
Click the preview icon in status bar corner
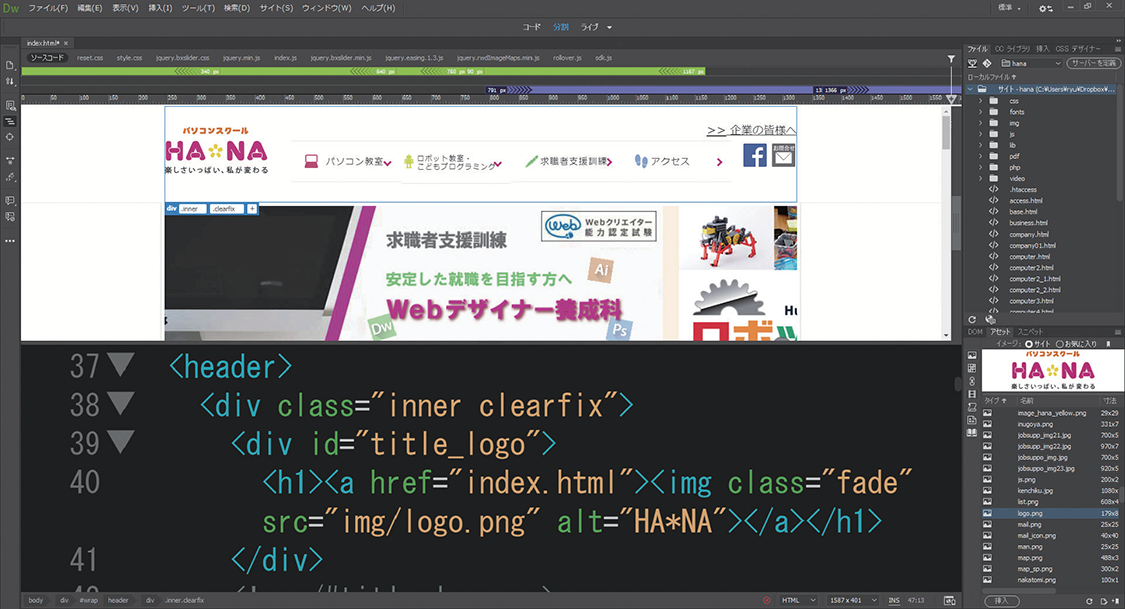[950, 600]
